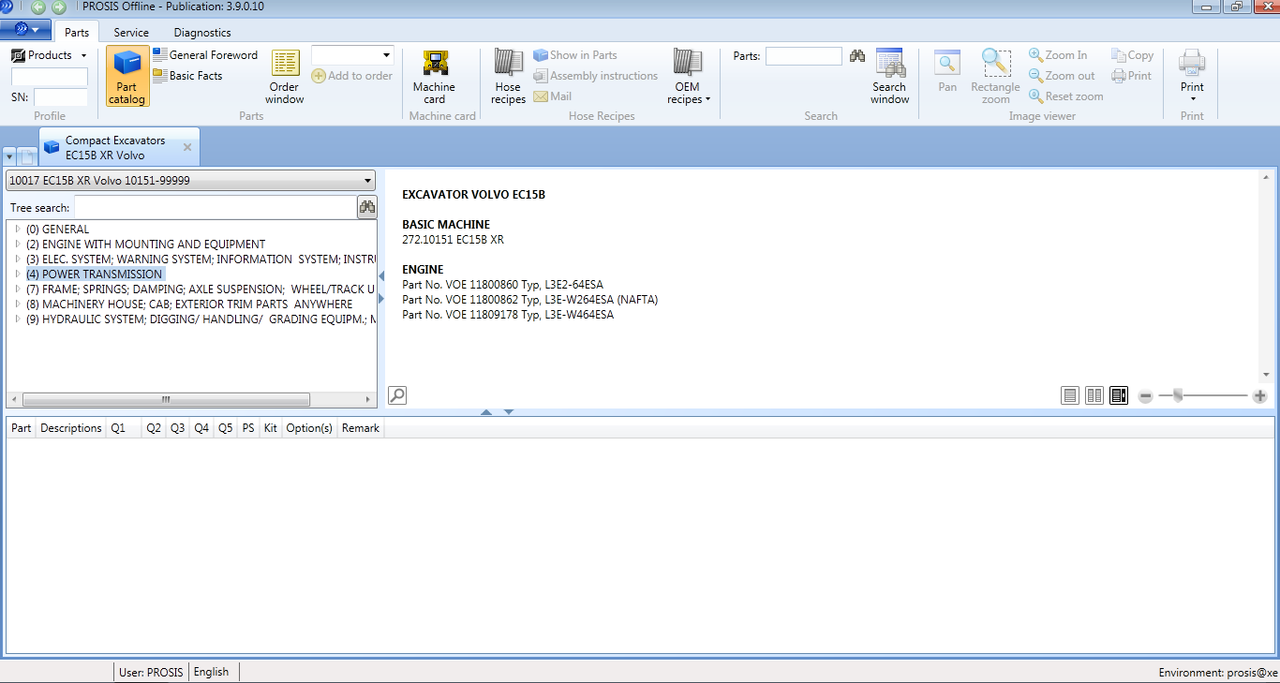Open the application menu button

pos(26,32)
